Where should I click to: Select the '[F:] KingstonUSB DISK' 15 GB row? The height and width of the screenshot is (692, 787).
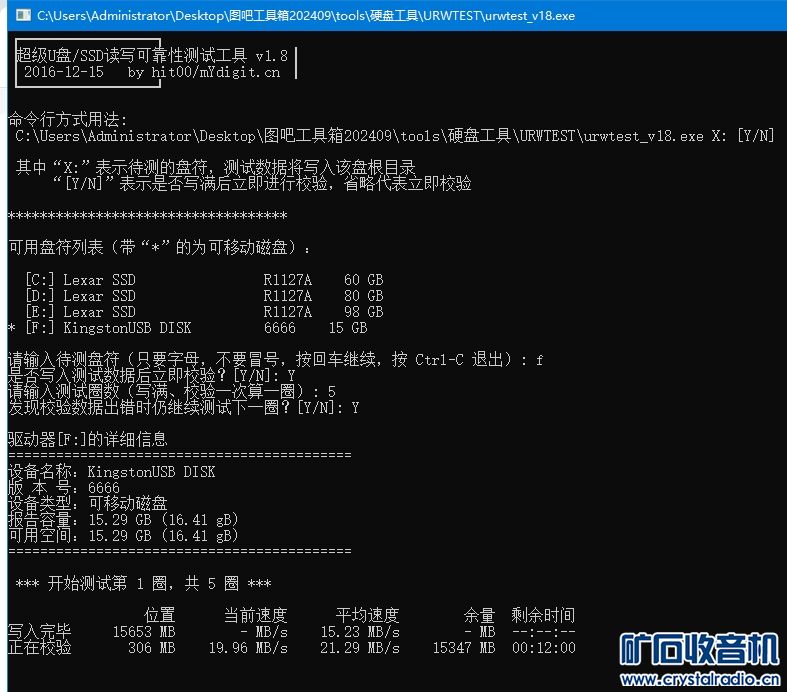(x=188, y=328)
